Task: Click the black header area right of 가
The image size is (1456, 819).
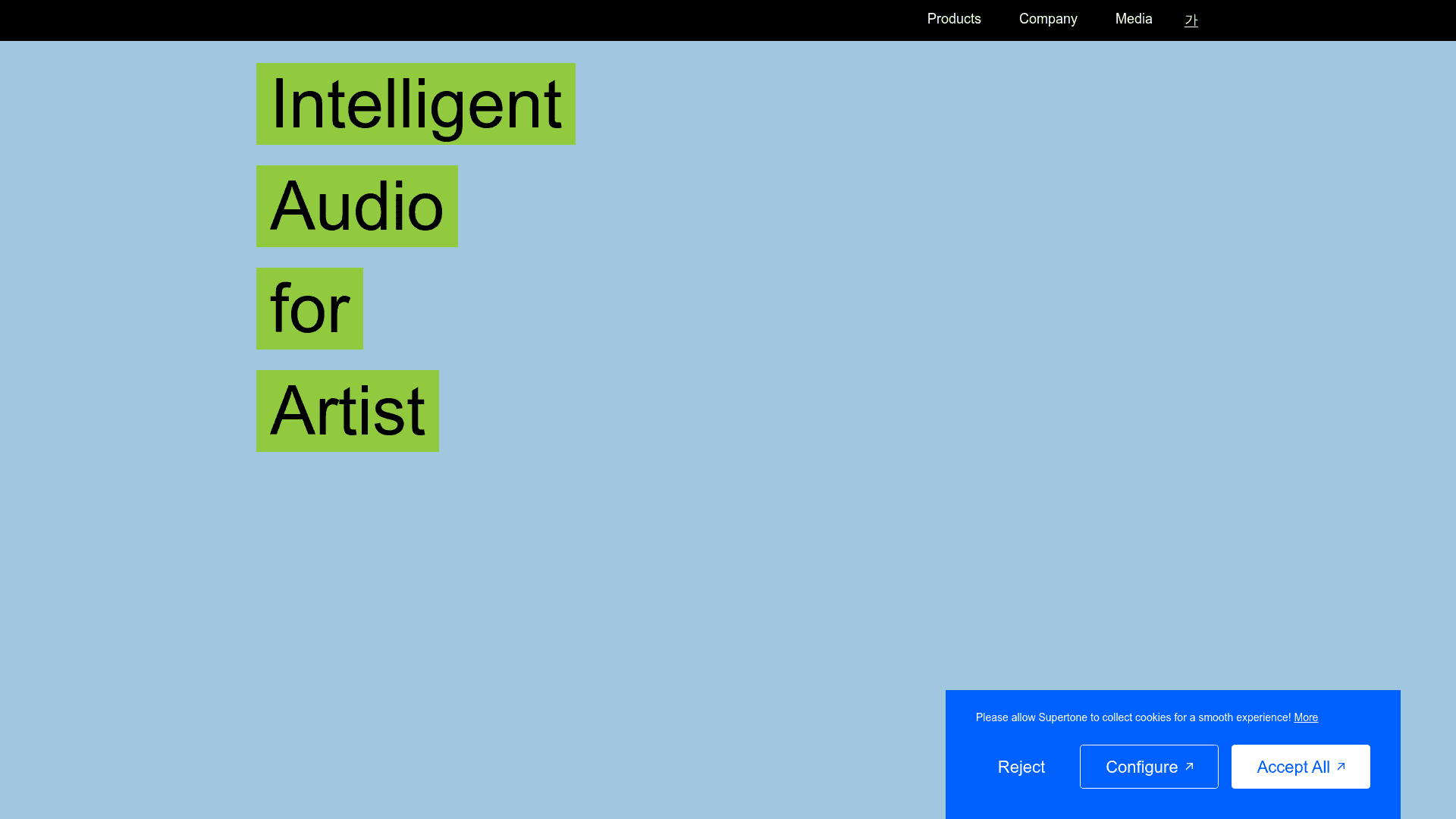Action: click(1327, 20)
